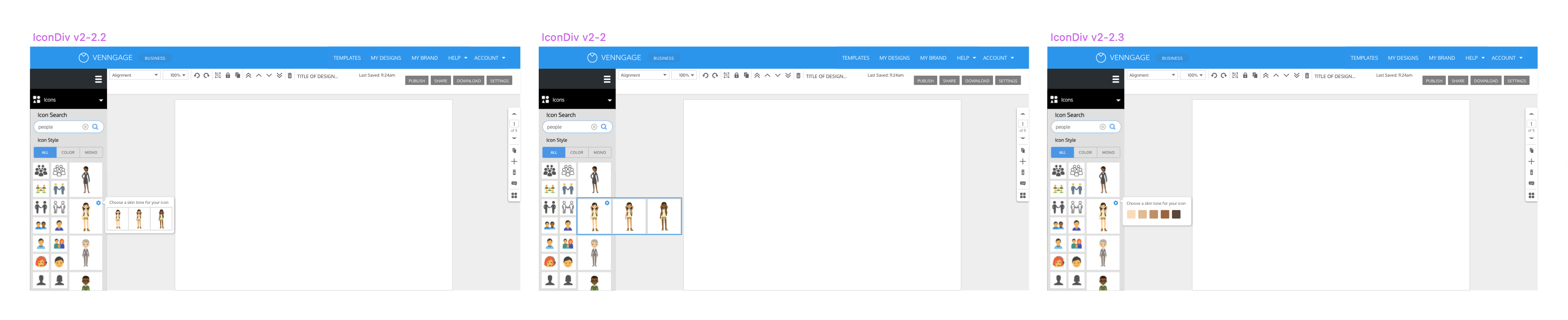
Task: Click the copy page icon in IconDiv v2-2.3
Action: (x=1531, y=150)
